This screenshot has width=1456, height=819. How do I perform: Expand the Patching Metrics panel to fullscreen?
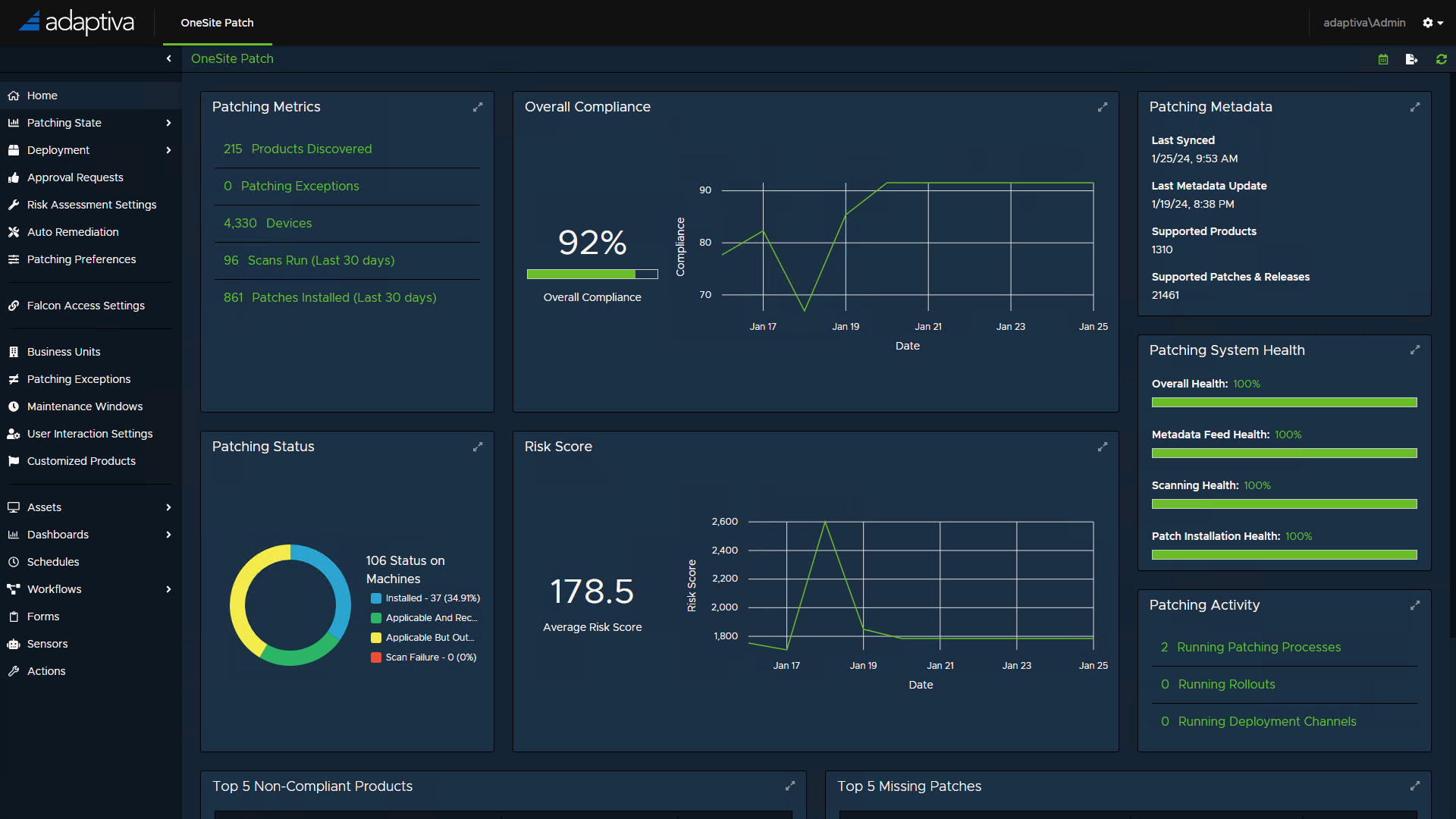478,107
